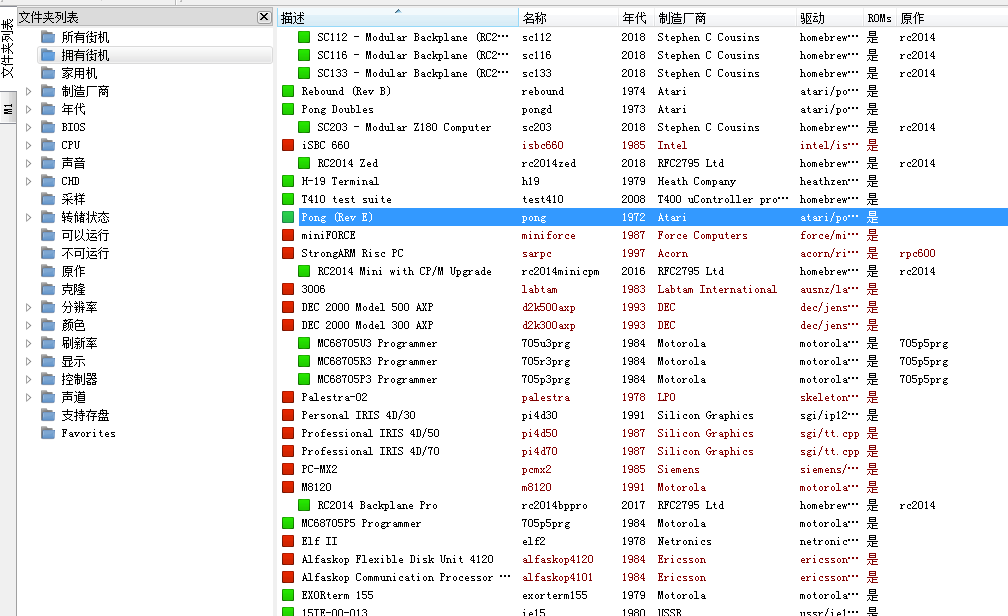This screenshot has height=616, width=1008.
Task: Click the green status icon for EXORterm 155
Action: pos(288,595)
